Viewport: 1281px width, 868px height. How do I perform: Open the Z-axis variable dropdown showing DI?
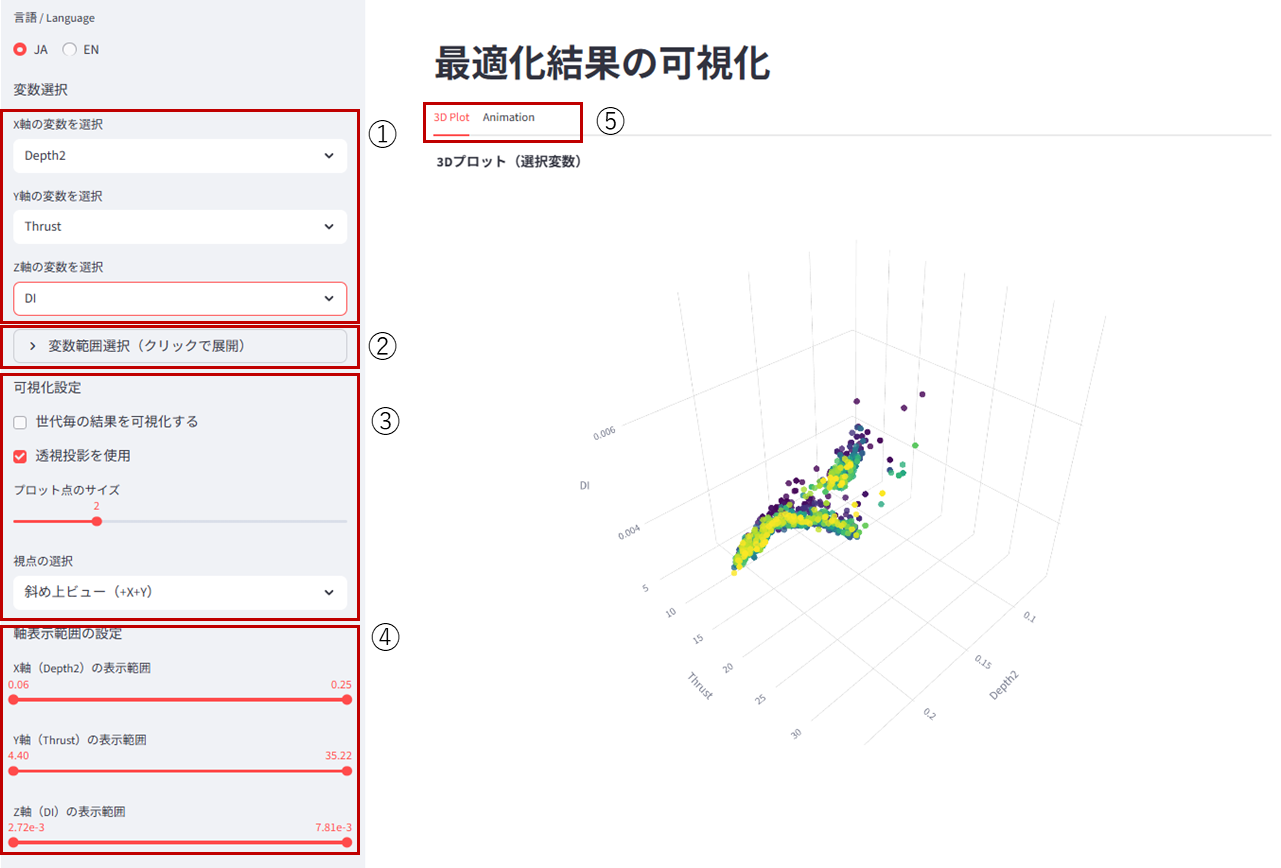pyautogui.click(x=180, y=298)
